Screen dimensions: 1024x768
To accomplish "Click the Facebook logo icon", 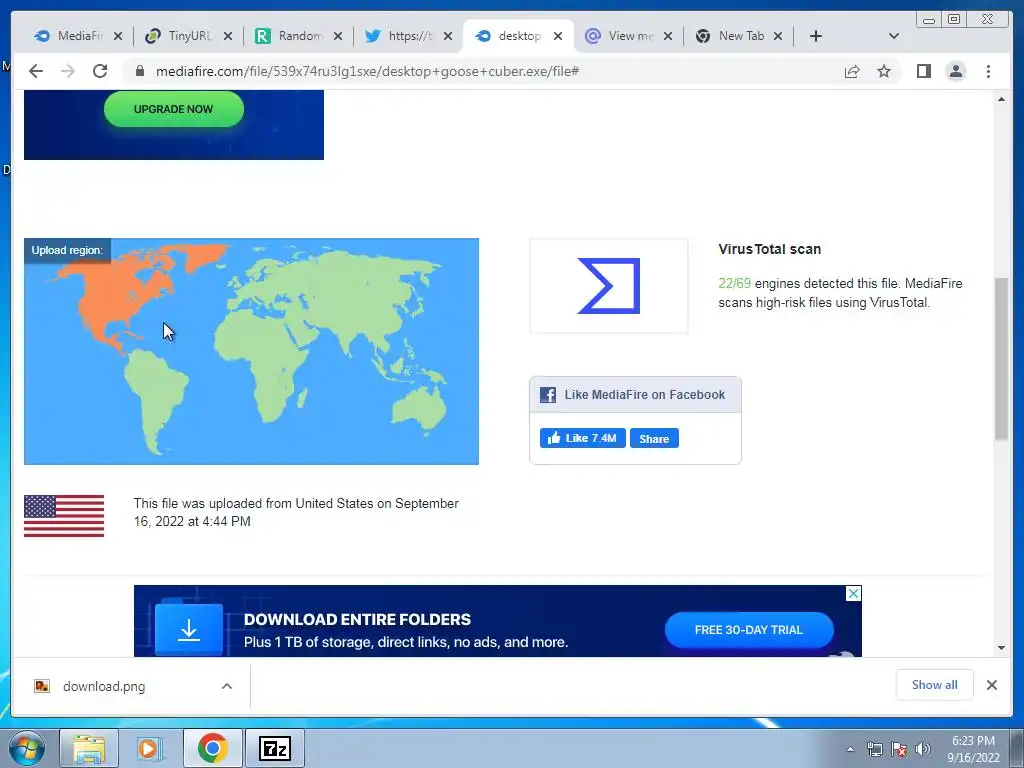I will [548, 394].
